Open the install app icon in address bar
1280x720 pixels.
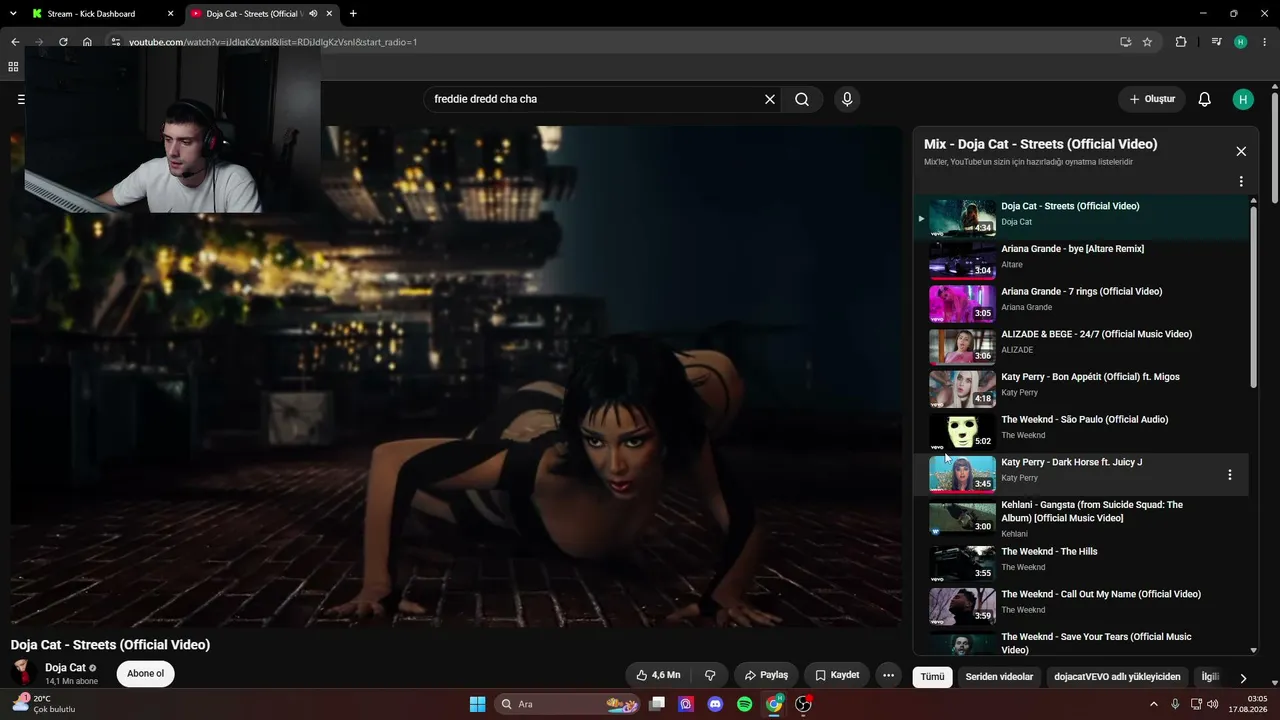click(x=1125, y=42)
